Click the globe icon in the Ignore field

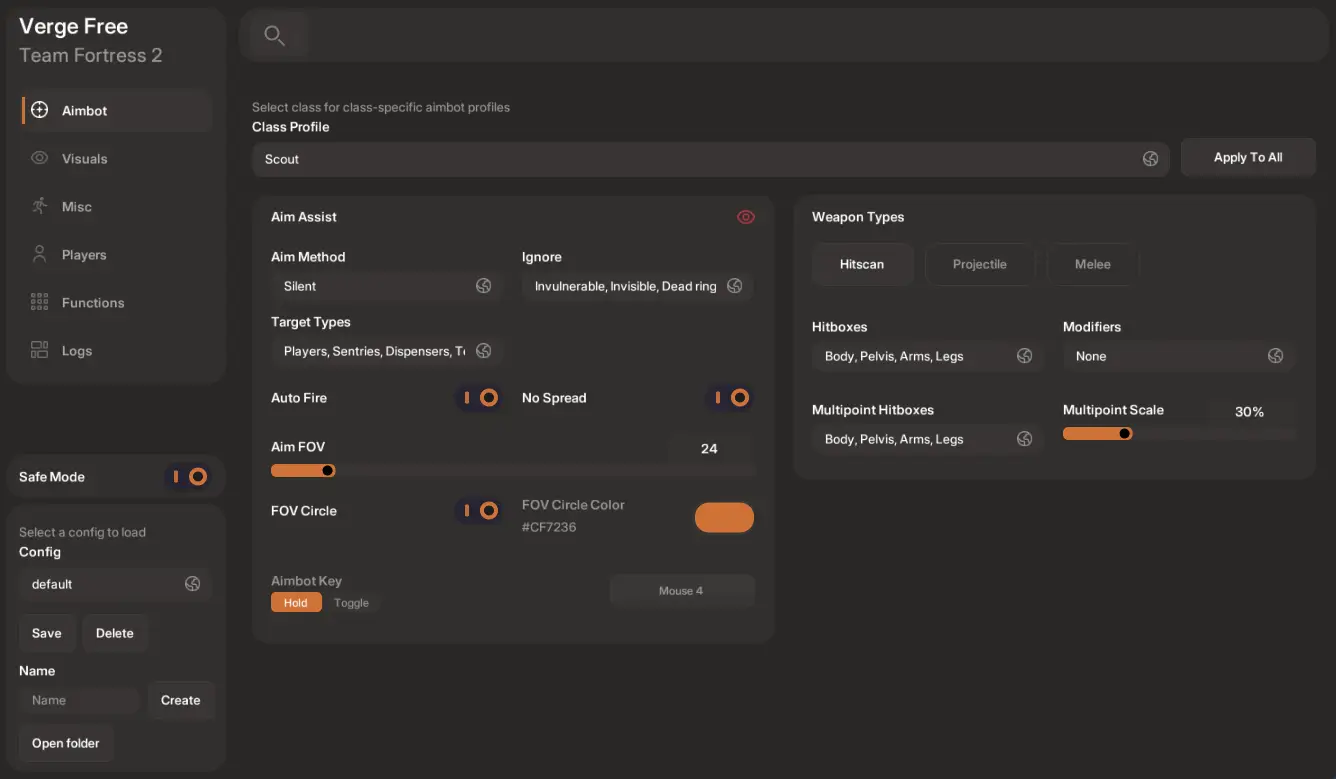click(x=735, y=286)
